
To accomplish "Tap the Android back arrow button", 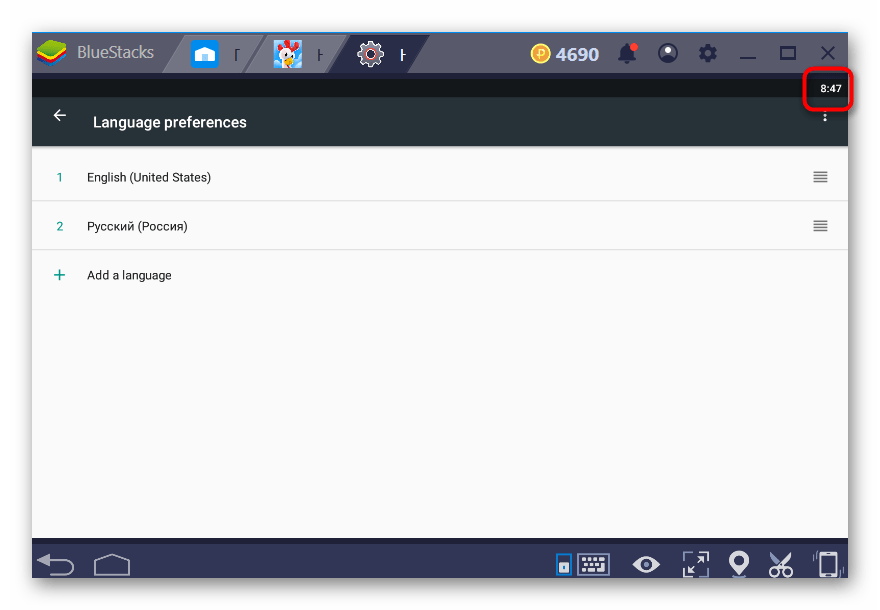I will point(56,564).
